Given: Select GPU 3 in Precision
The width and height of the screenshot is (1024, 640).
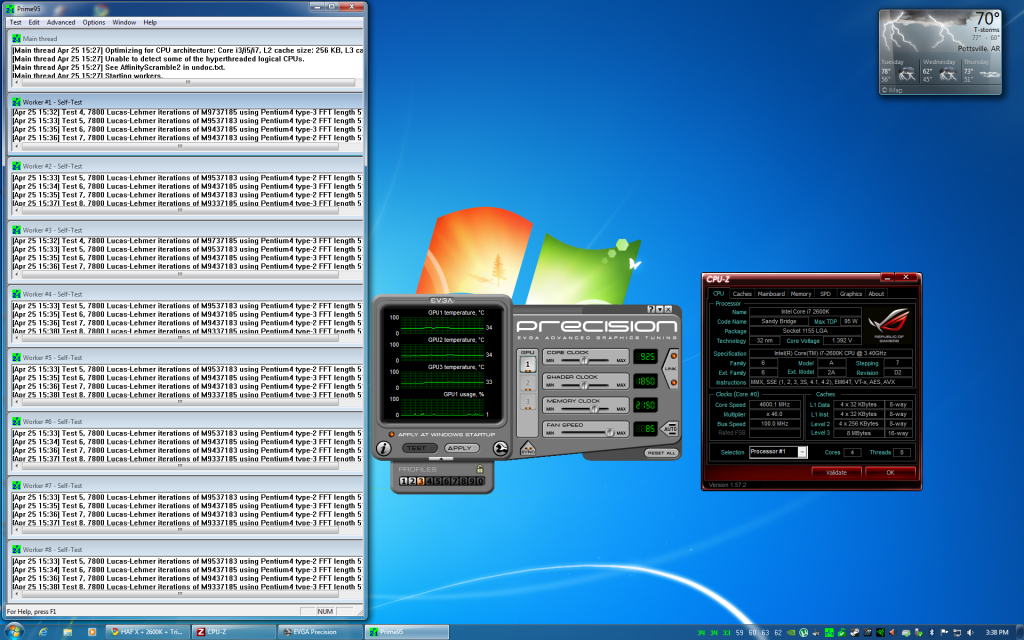Looking at the screenshot, I should (x=528, y=402).
